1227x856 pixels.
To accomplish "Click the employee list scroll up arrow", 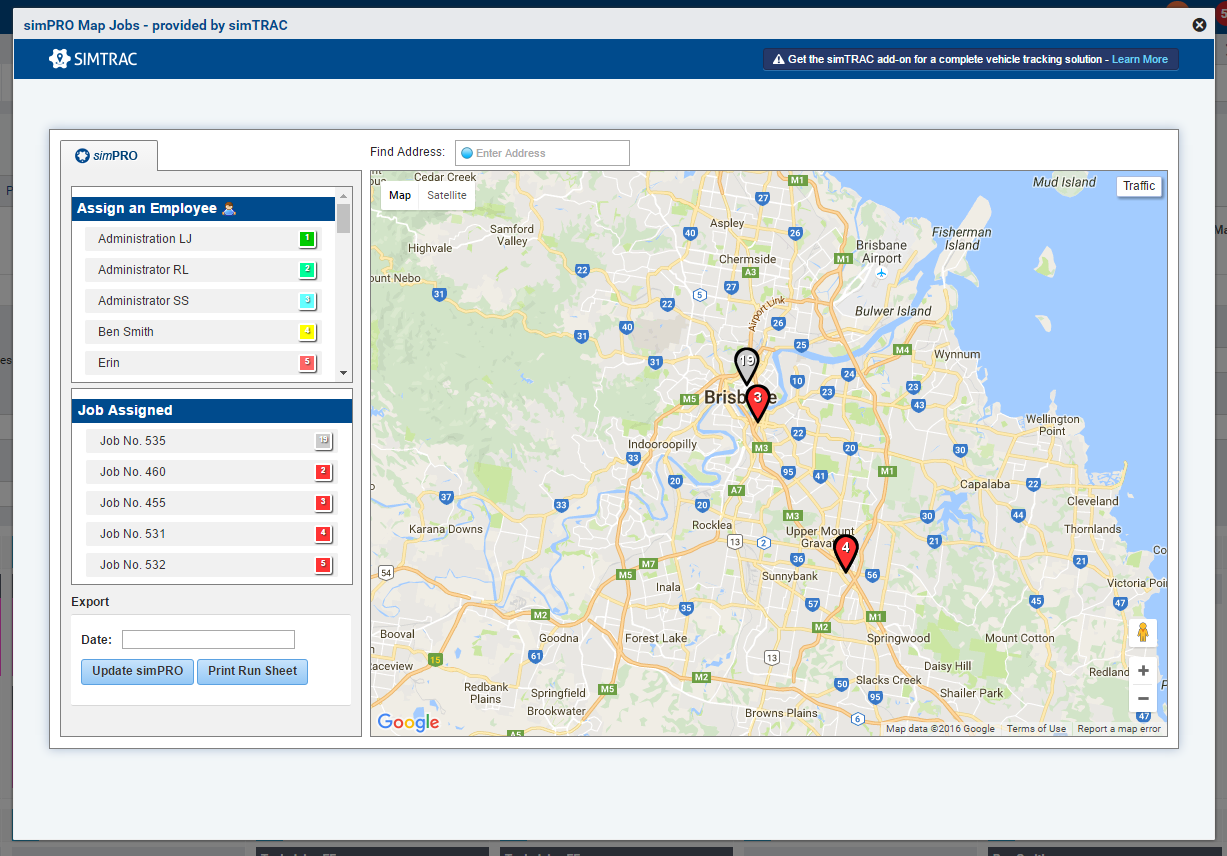I will [344, 196].
